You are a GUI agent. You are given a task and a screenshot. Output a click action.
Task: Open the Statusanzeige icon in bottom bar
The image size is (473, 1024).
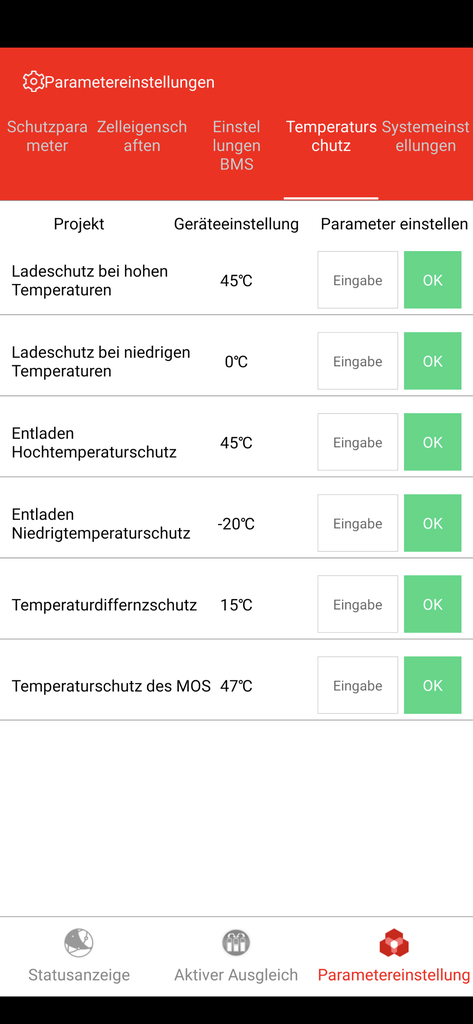click(79, 942)
